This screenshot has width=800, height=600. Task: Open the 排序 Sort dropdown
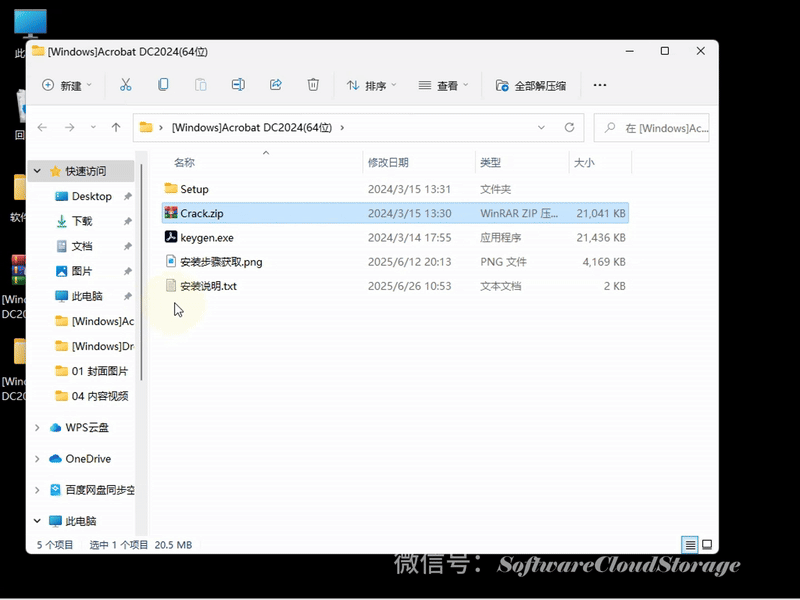[x=373, y=85]
